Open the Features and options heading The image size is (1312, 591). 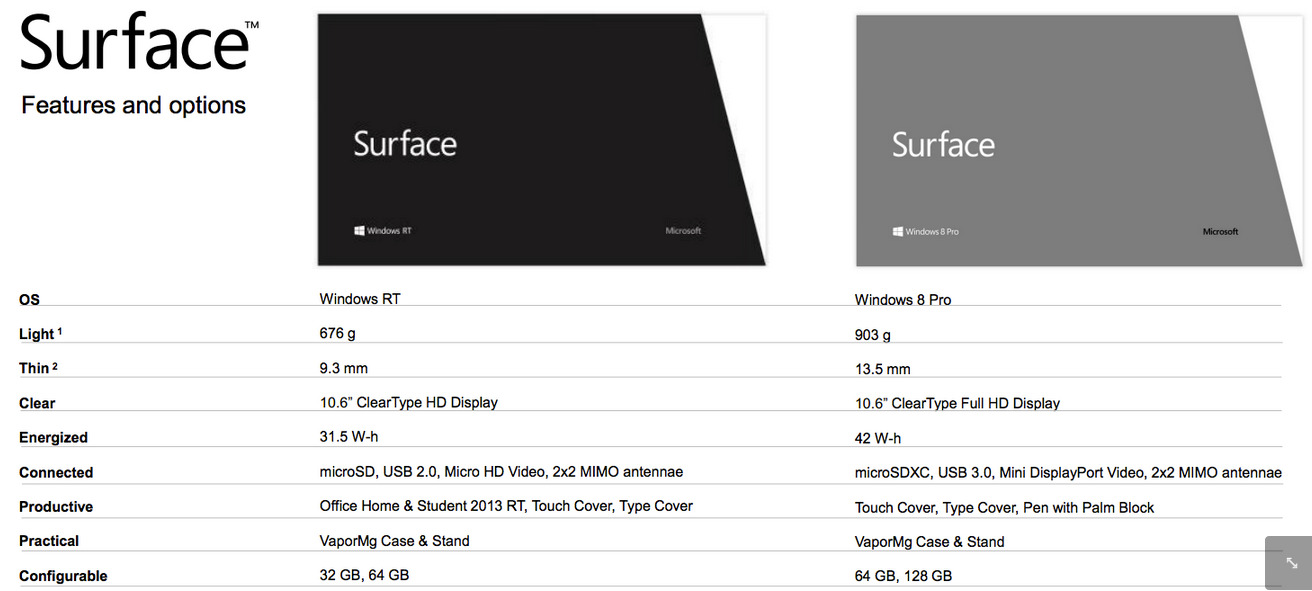(133, 105)
